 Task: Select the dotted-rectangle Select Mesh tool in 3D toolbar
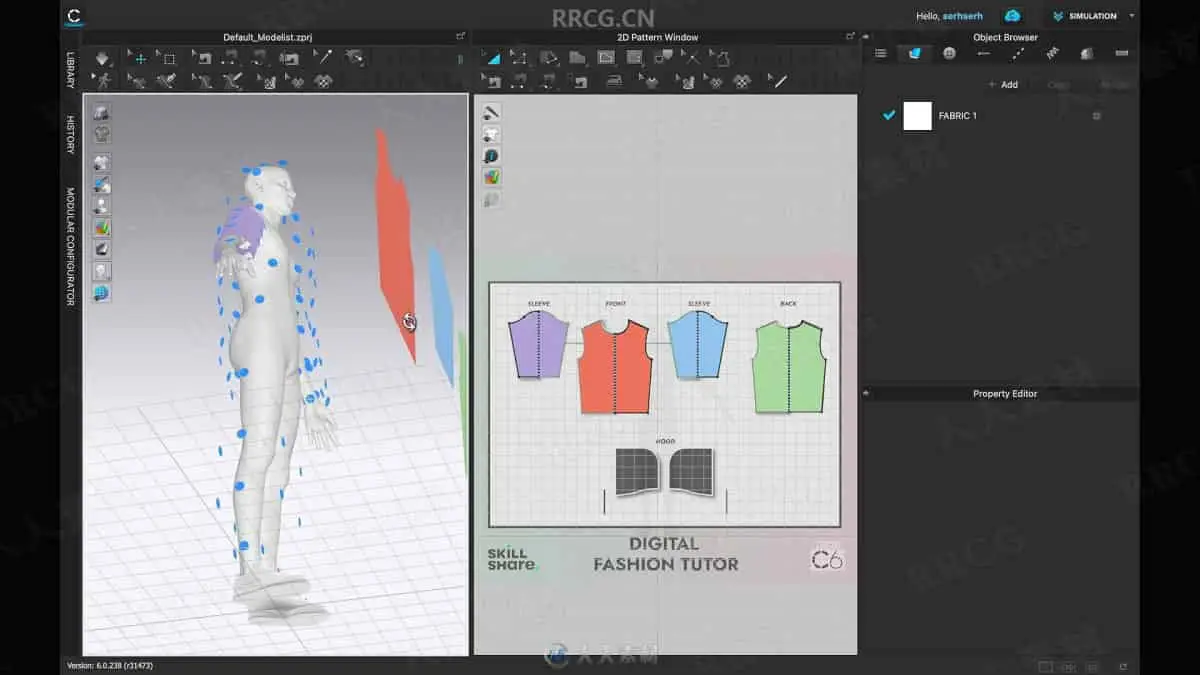(167, 58)
